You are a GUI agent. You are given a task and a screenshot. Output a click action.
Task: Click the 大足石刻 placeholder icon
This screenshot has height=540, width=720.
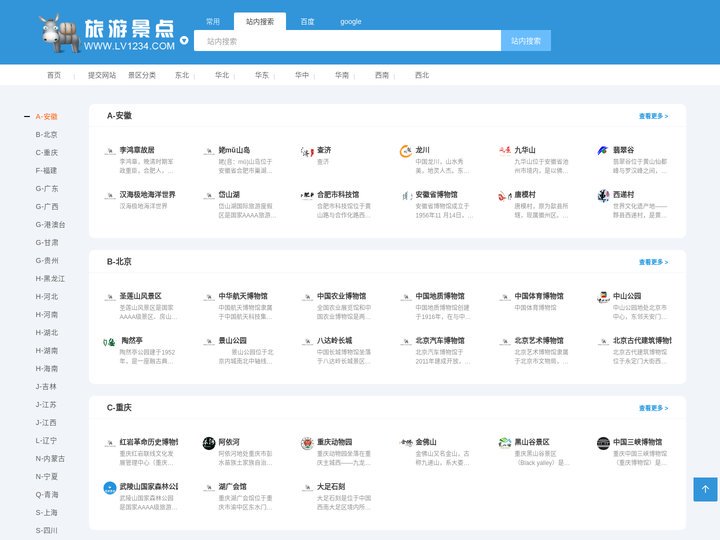(x=307, y=487)
